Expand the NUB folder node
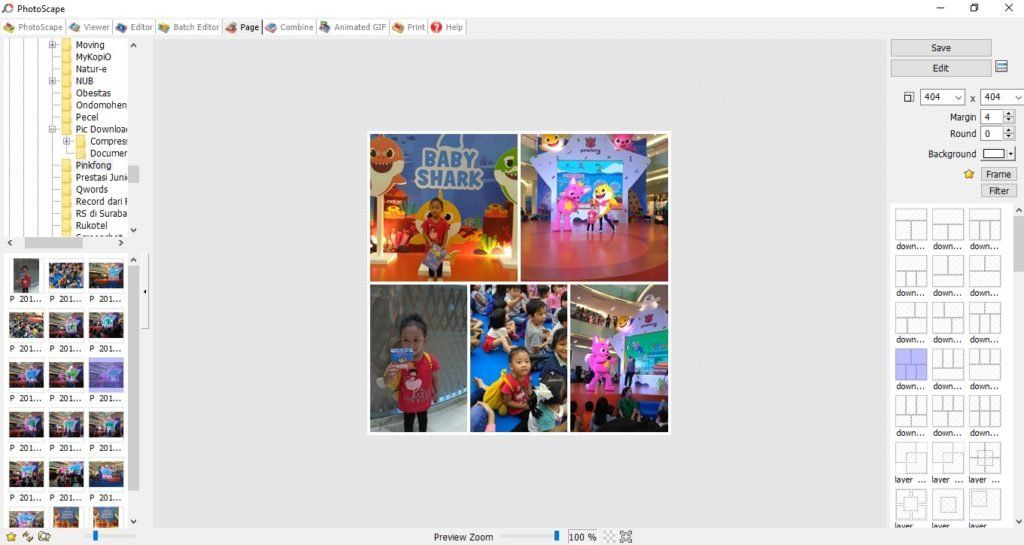 (x=52, y=81)
